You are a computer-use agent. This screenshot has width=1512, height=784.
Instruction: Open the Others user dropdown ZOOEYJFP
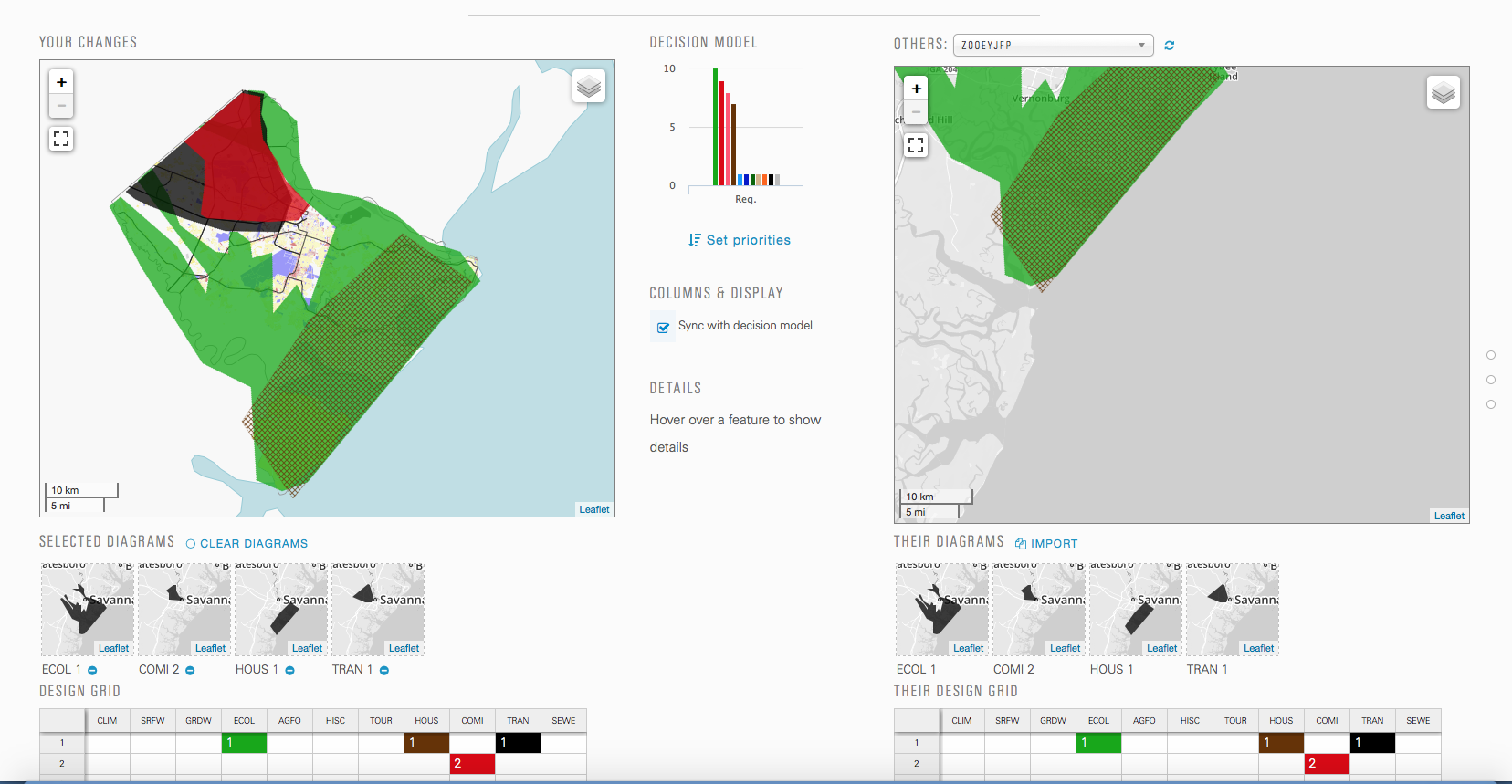point(1054,46)
